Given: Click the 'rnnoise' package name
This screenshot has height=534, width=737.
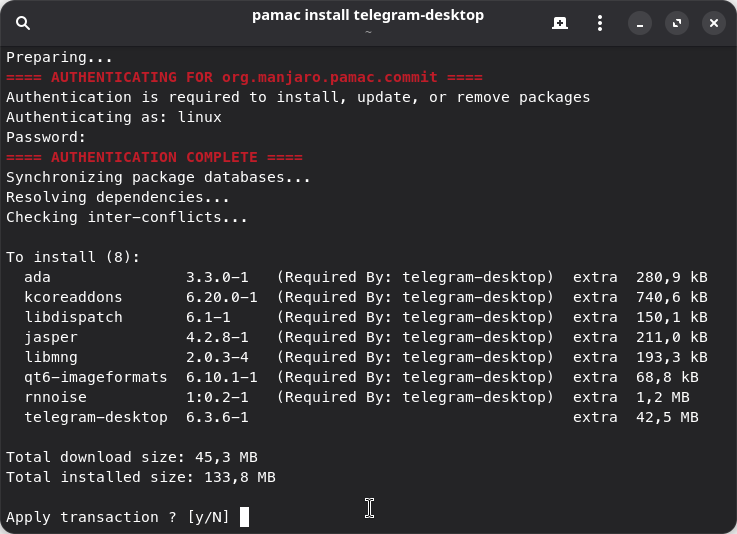Looking at the screenshot, I should [56, 397].
